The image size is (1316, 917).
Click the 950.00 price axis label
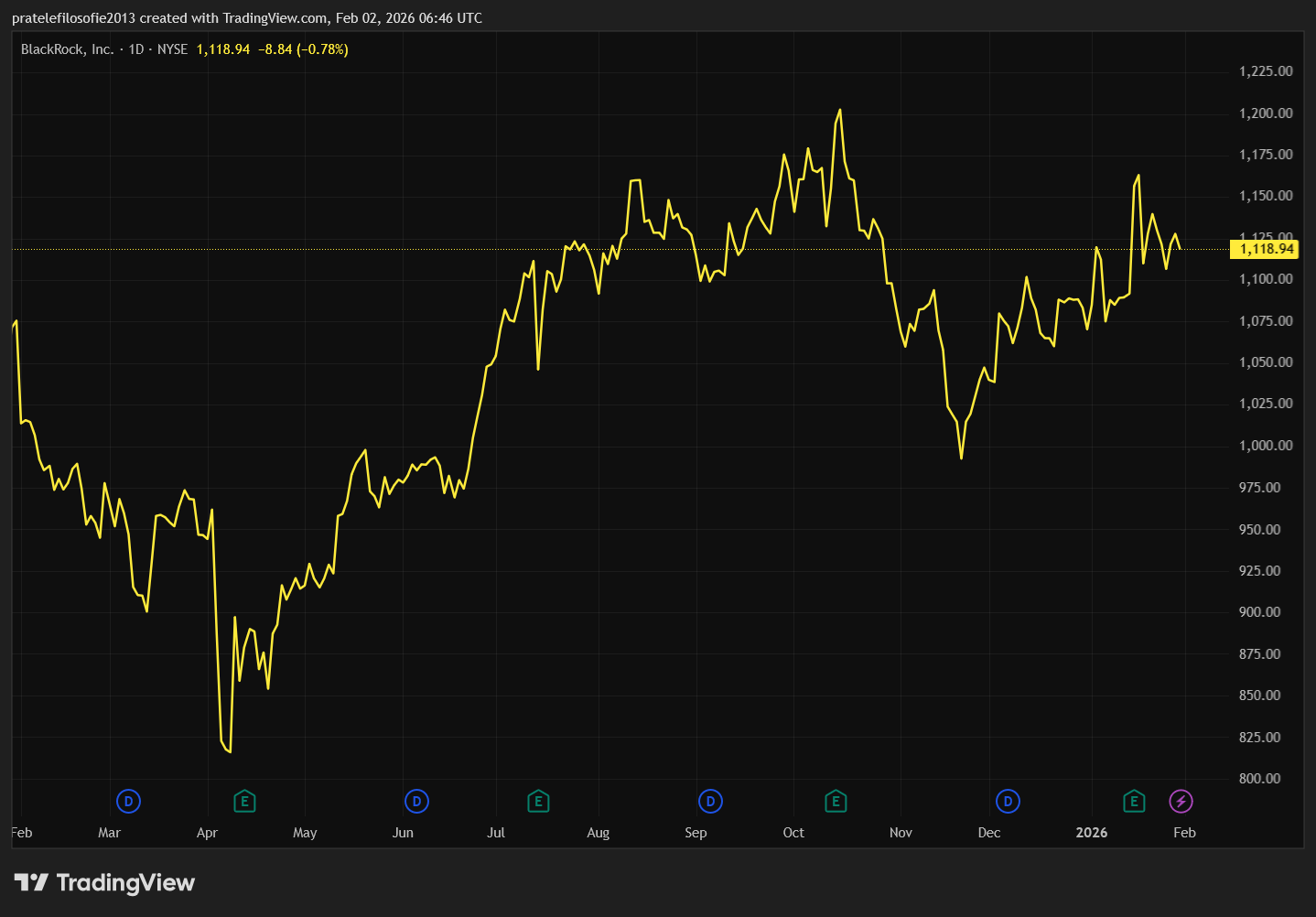tap(1259, 530)
